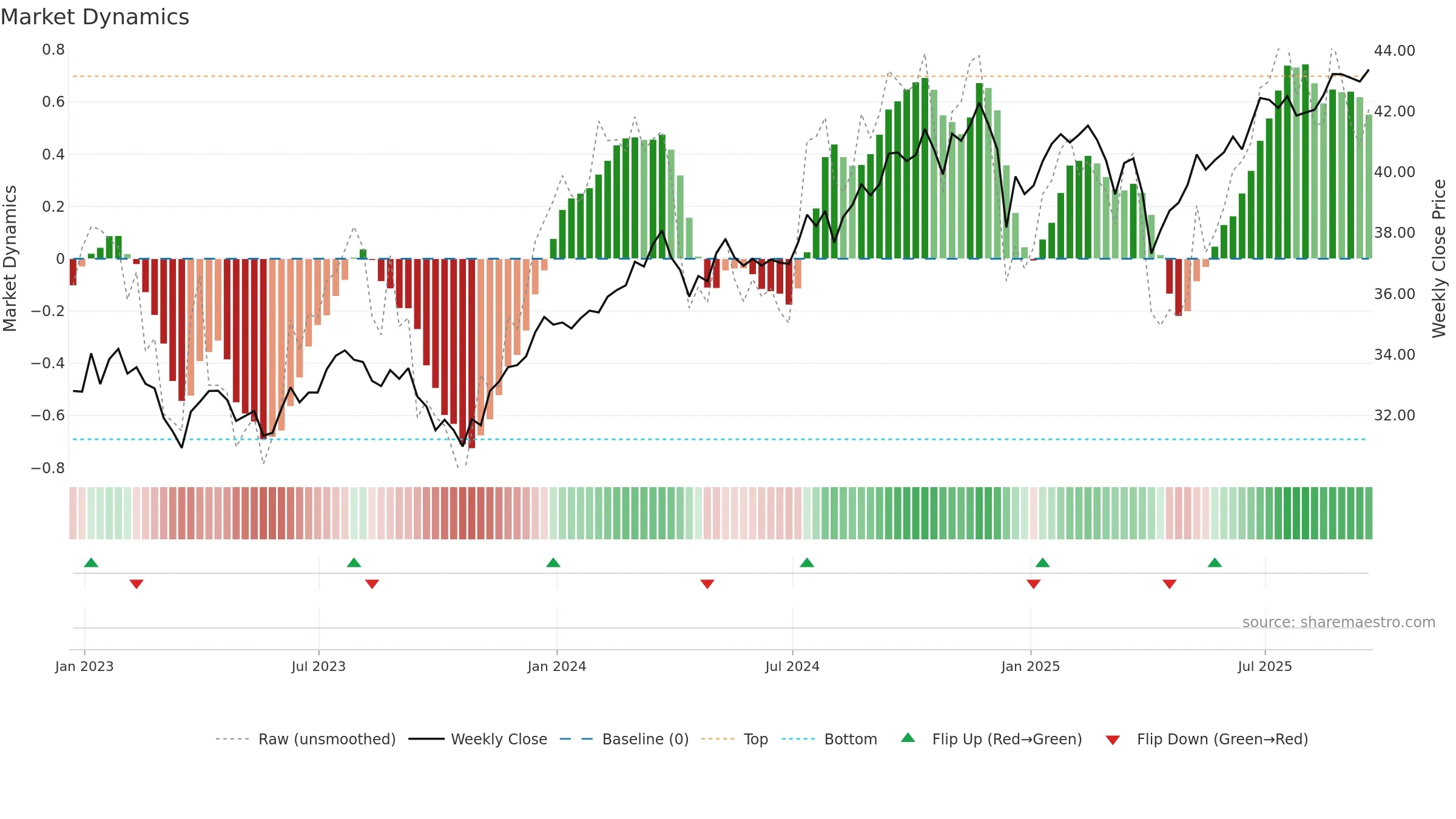Click the 0.6 left axis tick label
The image size is (1456, 819).
pyautogui.click(x=53, y=102)
